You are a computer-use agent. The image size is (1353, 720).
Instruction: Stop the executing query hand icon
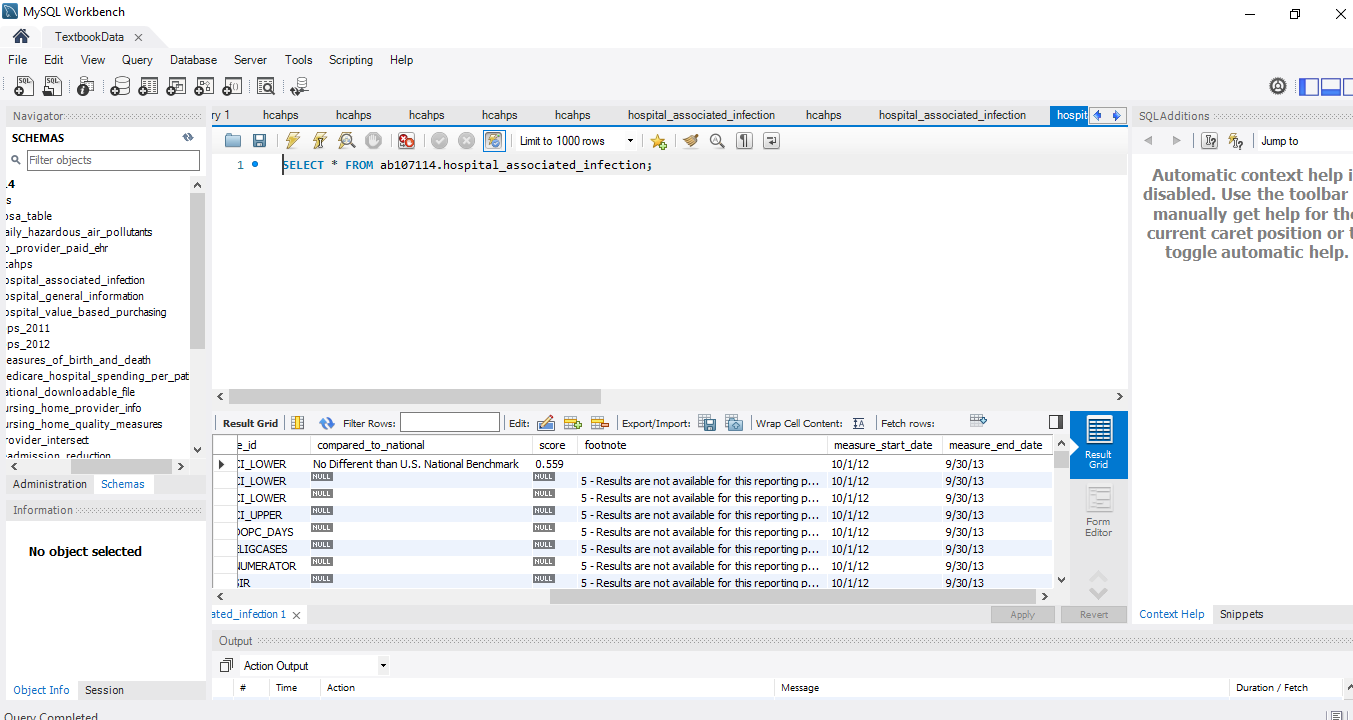pos(373,141)
